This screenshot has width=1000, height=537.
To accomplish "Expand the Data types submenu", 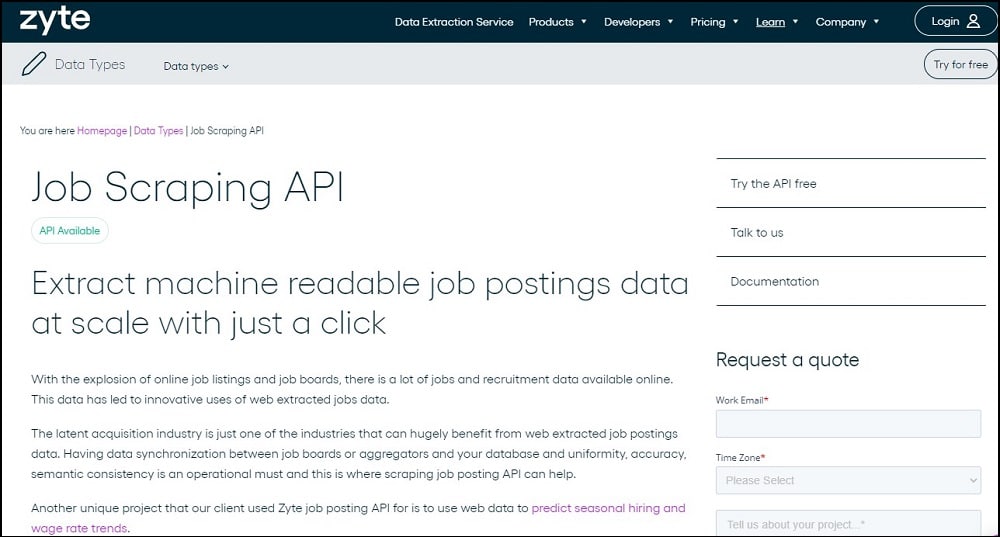I will (x=196, y=66).
